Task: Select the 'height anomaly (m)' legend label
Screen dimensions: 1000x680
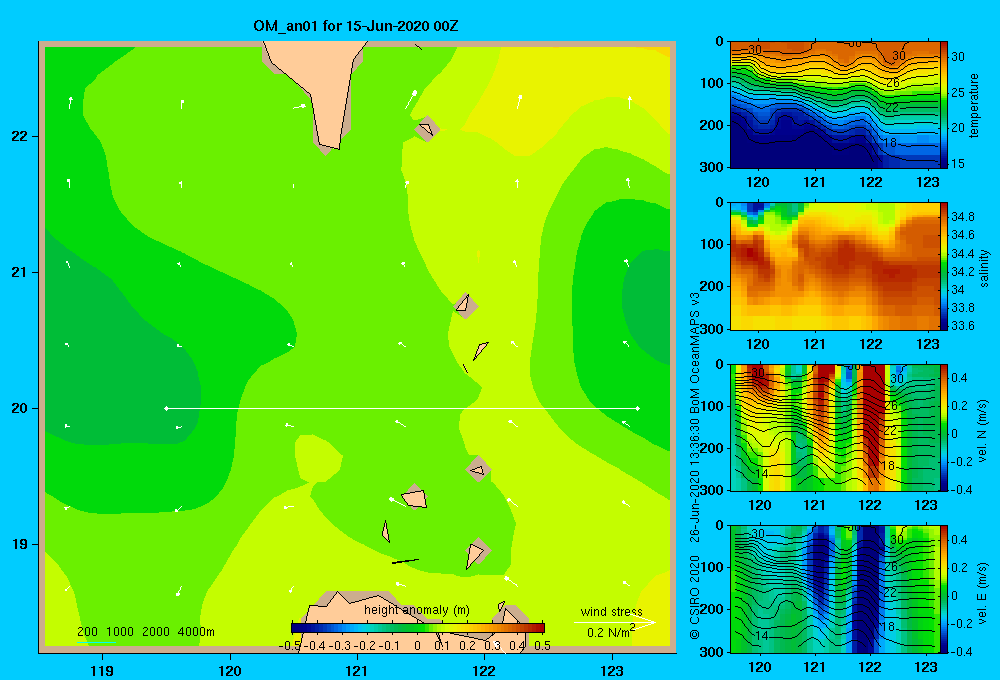Action: (x=416, y=610)
